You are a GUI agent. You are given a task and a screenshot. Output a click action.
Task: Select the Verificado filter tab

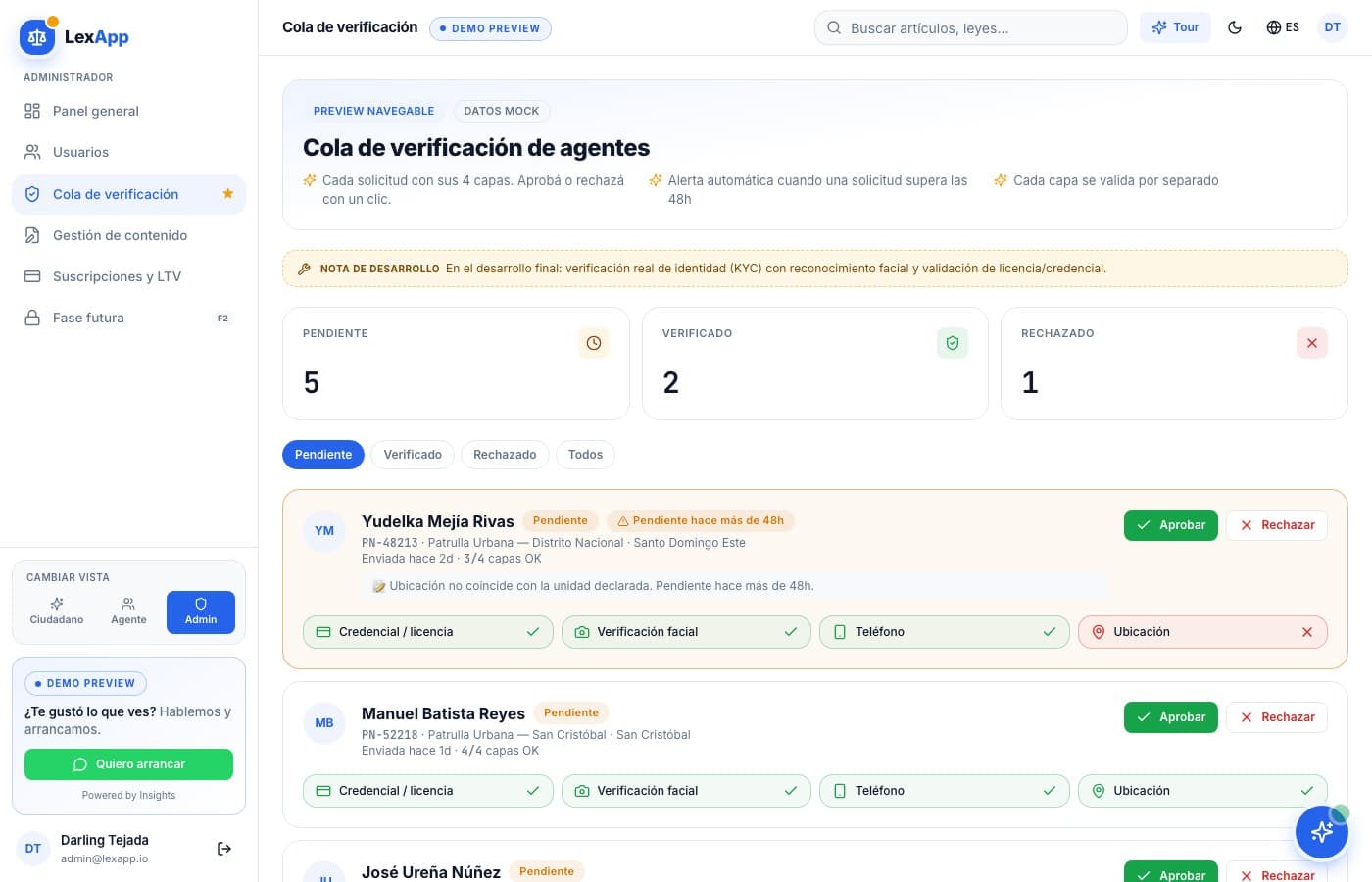413,455
